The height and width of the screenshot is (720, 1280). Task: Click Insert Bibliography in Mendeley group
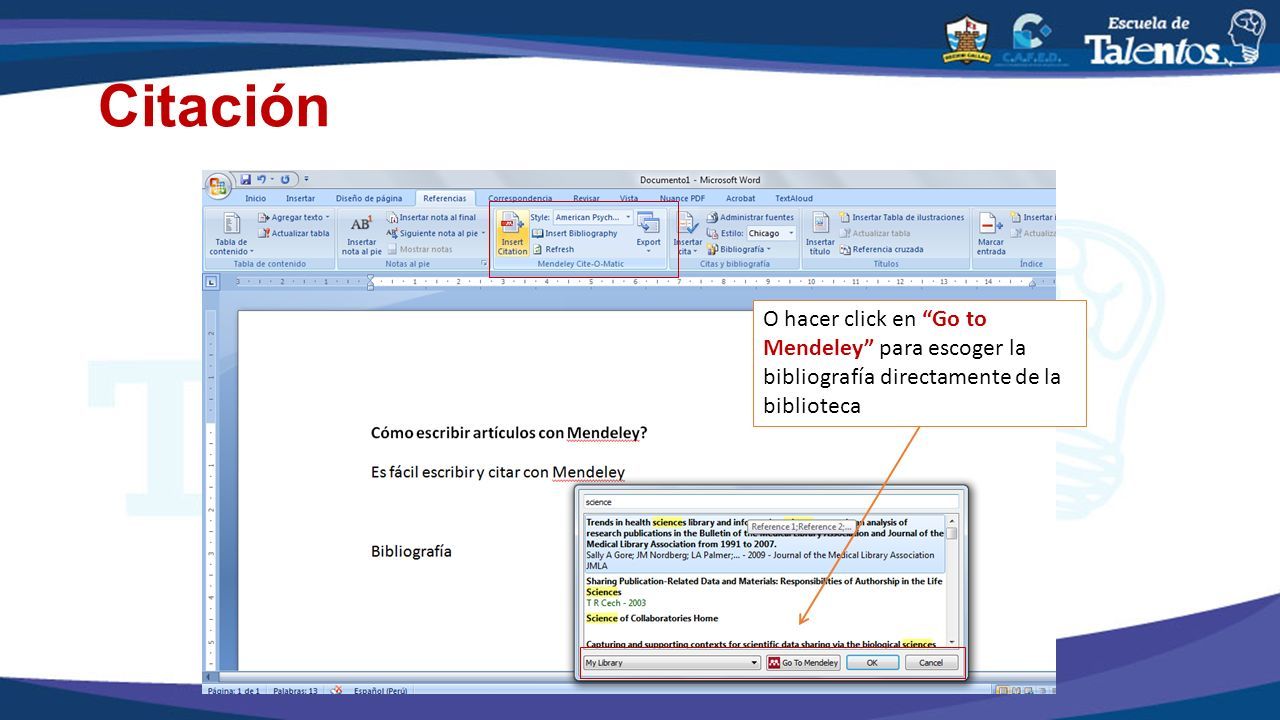click(574, 233)
